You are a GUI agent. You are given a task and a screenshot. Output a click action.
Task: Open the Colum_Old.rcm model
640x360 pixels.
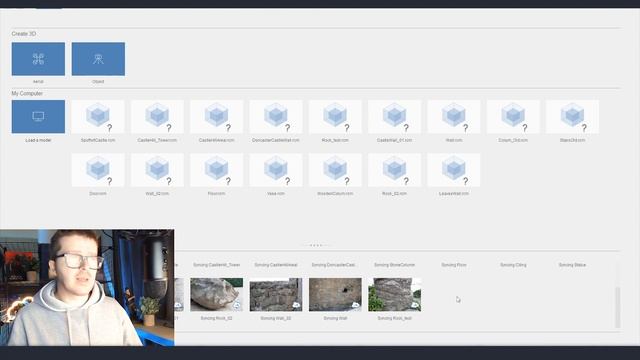(513, 117)
